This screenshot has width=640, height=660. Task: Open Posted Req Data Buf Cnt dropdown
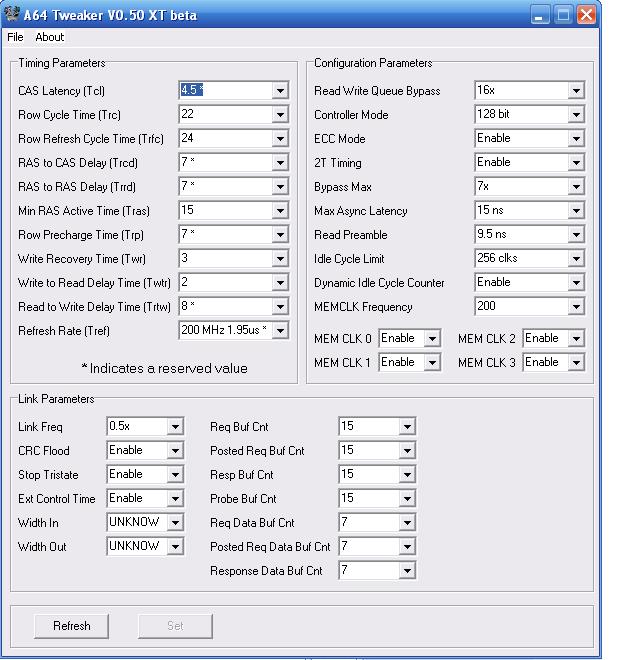[x=407, y=547]
